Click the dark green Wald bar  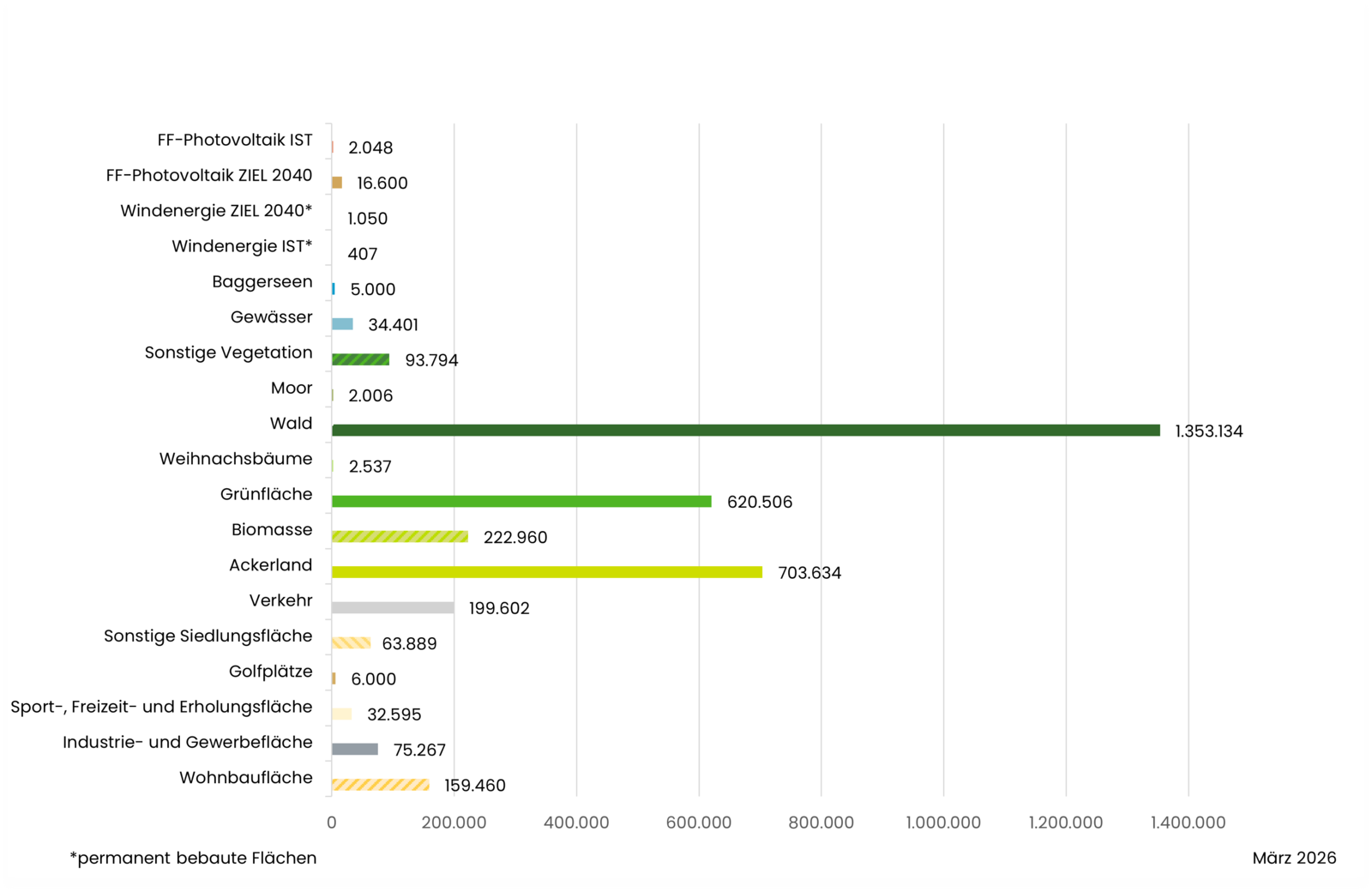point(745,431)
